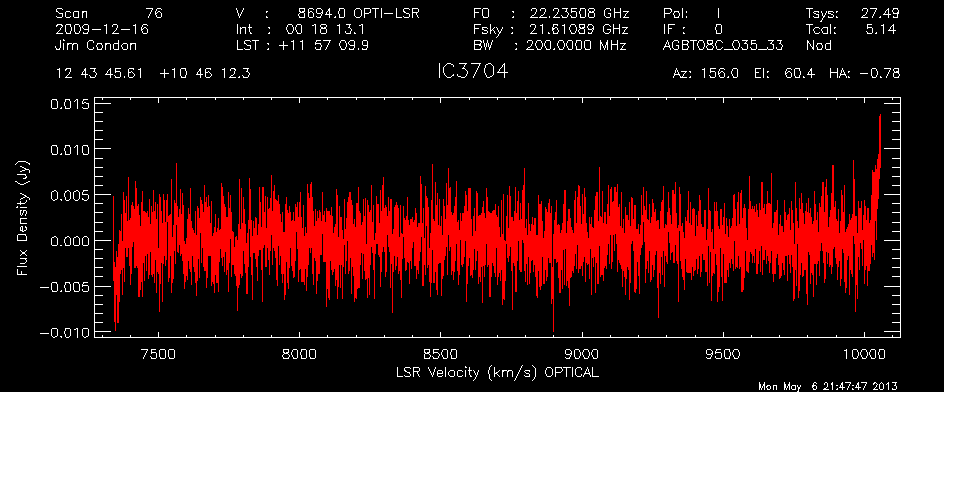Click the 9000 x-axis tick label
This screenshot has height=490, width=962.
582,354
